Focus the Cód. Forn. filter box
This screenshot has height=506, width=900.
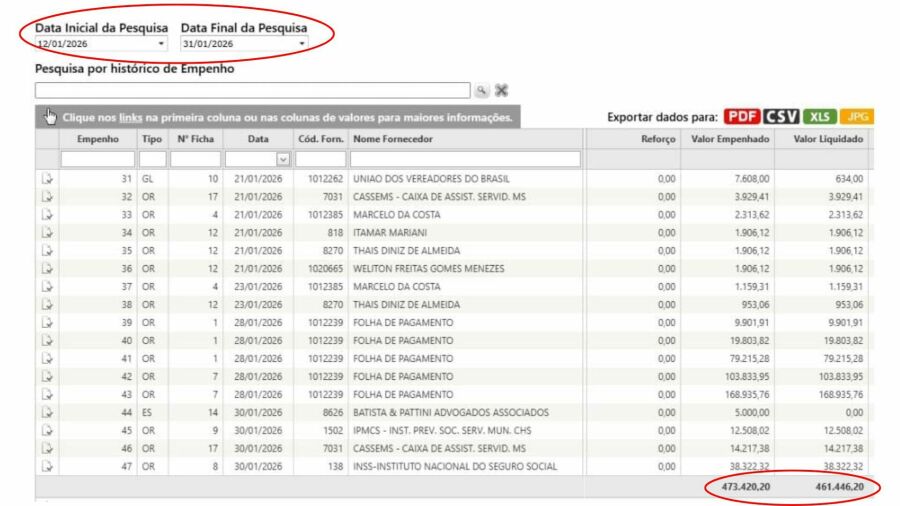pos(321,159)
